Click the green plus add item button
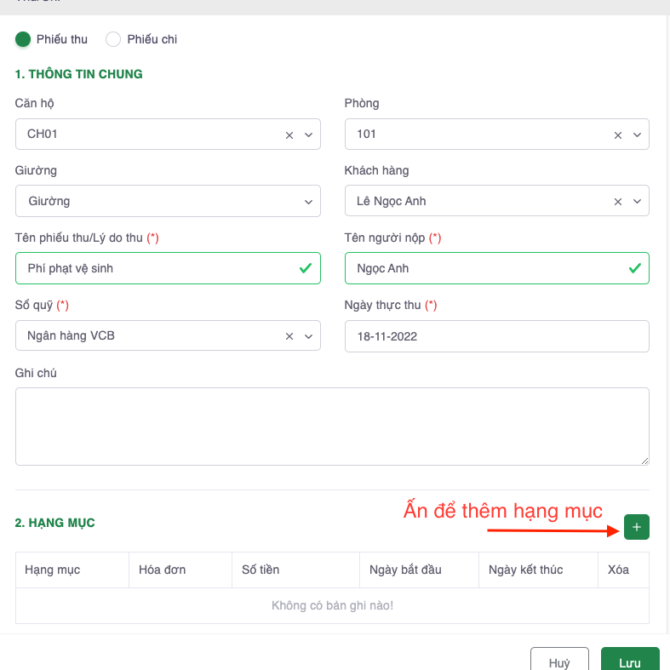The height and width of the screenshot is (670, 670). (636, 527)
